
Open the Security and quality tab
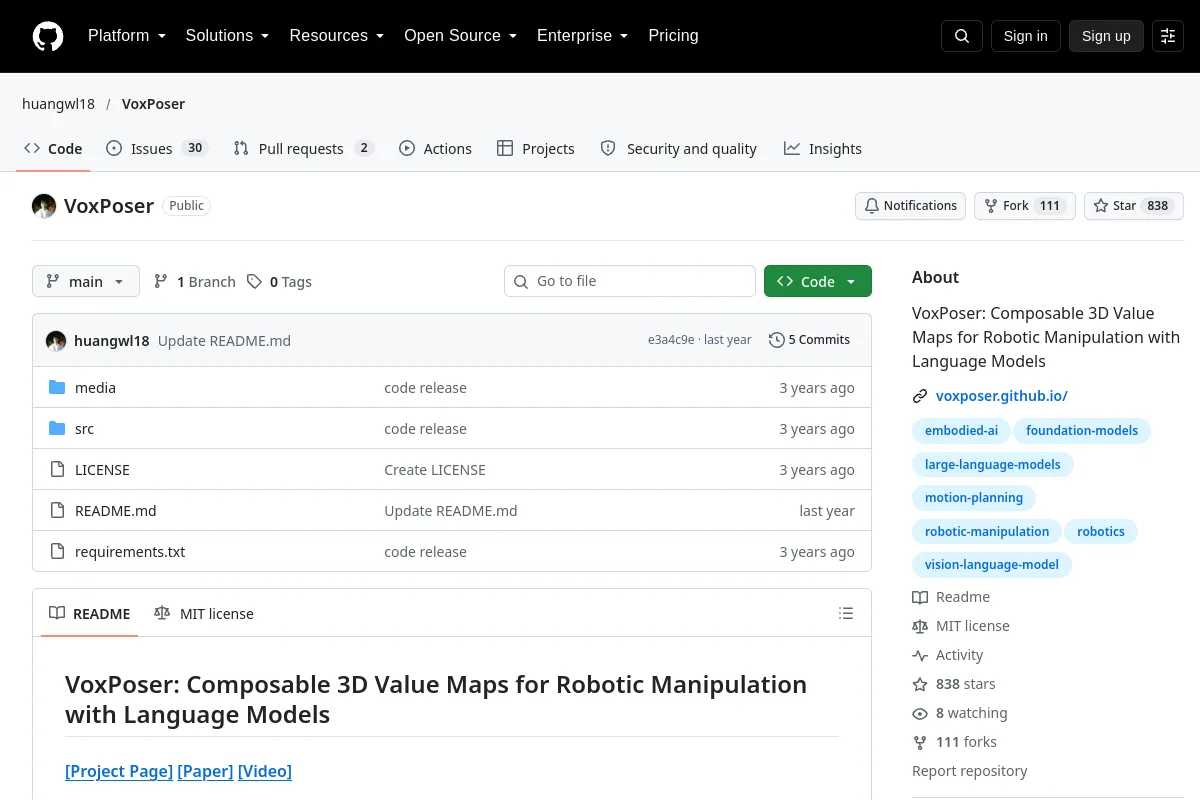(678, 149)
